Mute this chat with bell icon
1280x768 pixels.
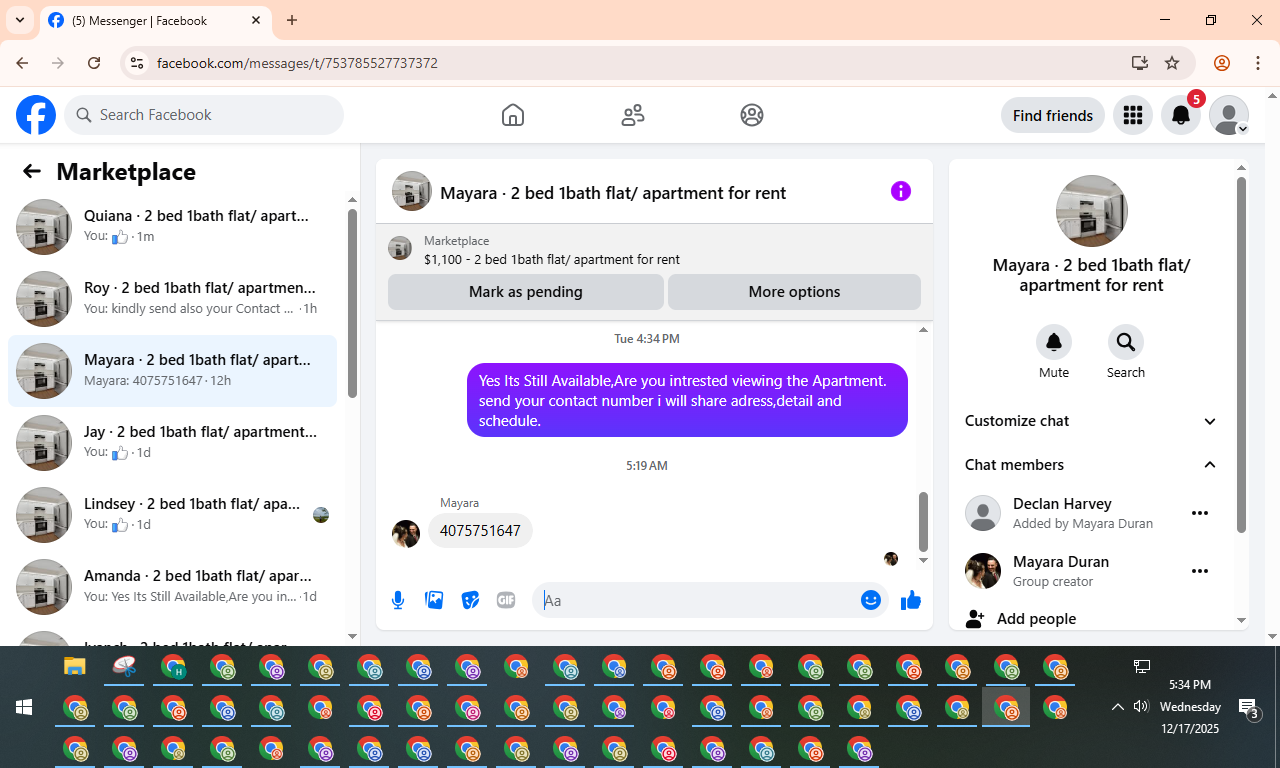tap(1054, 342)
